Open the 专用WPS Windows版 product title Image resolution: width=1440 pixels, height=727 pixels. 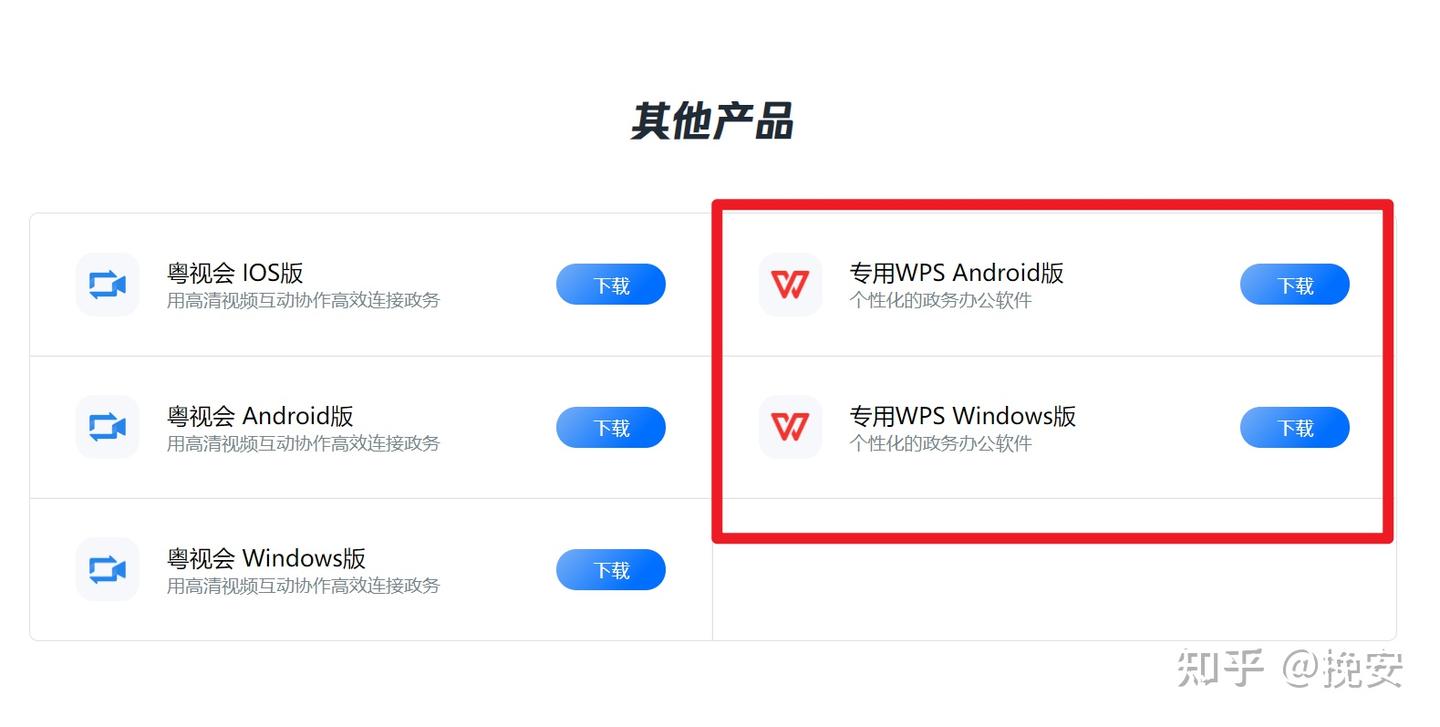[x=963, y=416]
